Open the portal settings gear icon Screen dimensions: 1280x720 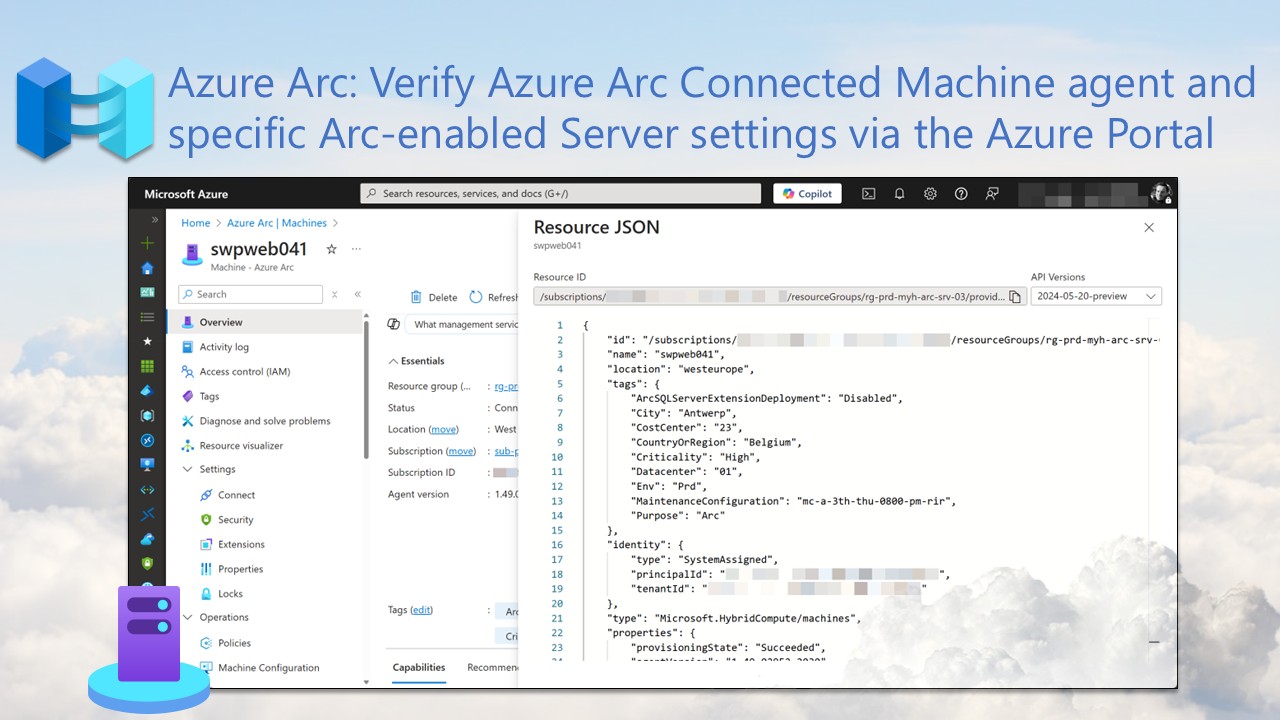click(x=930, y=193)
